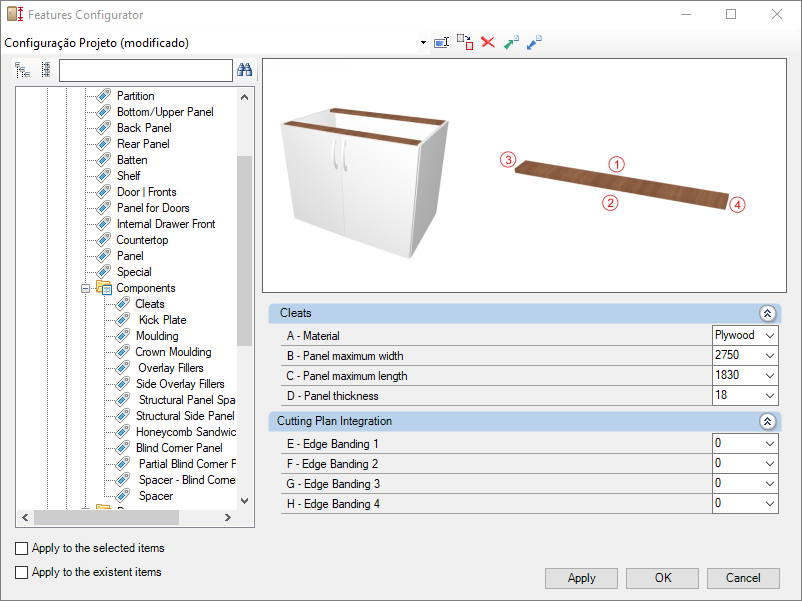Click the tree horizontal scrollbar thumb
Viewport: 802px width, 601px height.
pos(106,518)
